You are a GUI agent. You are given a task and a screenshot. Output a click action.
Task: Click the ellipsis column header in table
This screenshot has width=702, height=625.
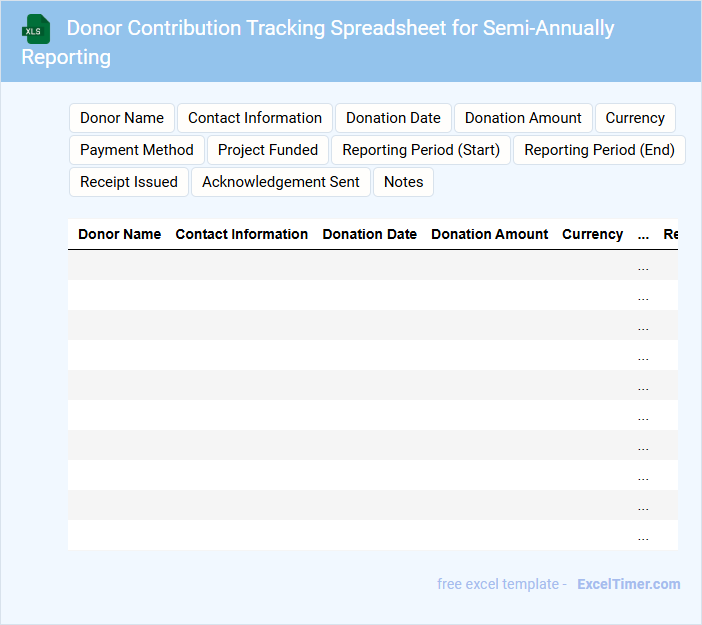point(643,234)
